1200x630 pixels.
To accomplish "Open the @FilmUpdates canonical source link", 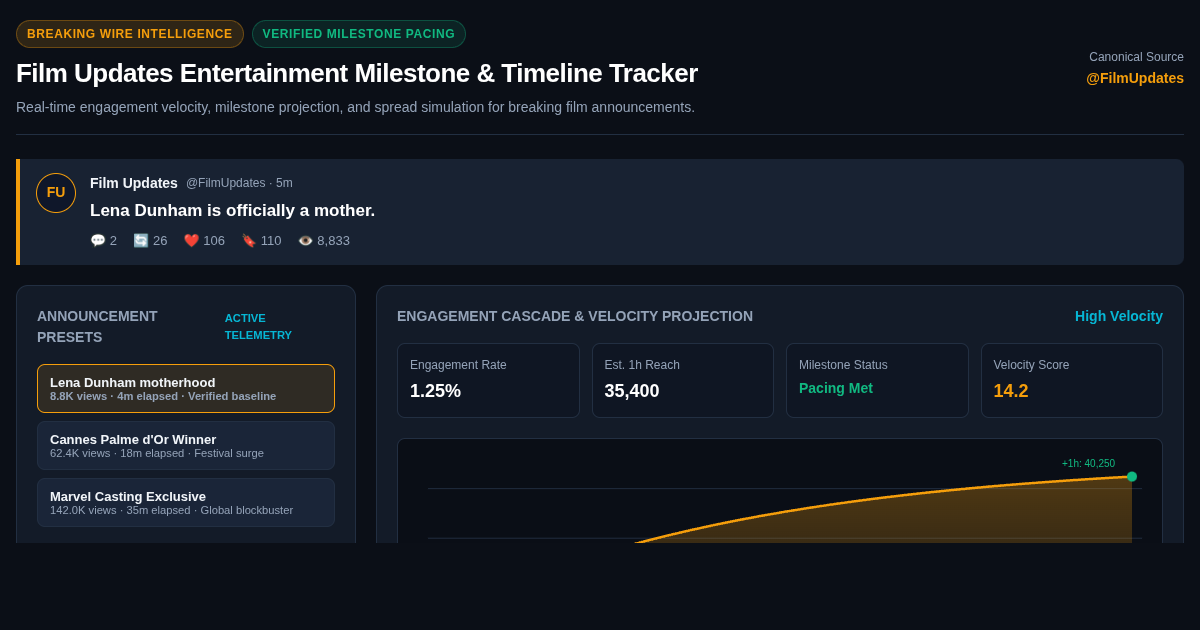I will tap(1135, 78).
